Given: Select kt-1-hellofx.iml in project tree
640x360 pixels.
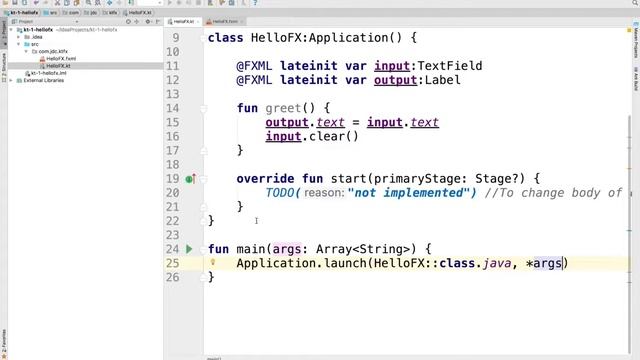Looking at the screenshot, I should pos(46,73).
